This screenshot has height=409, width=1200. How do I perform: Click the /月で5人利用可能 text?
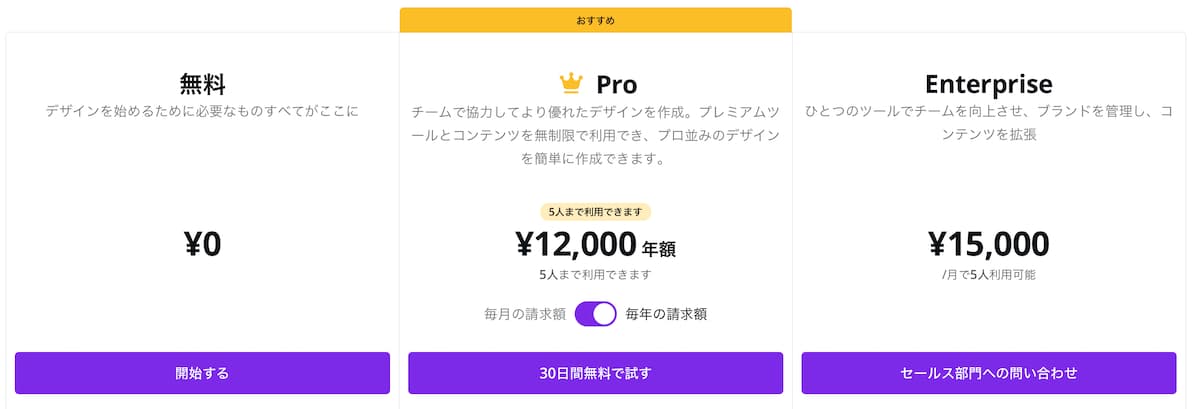tap(989, 274)
